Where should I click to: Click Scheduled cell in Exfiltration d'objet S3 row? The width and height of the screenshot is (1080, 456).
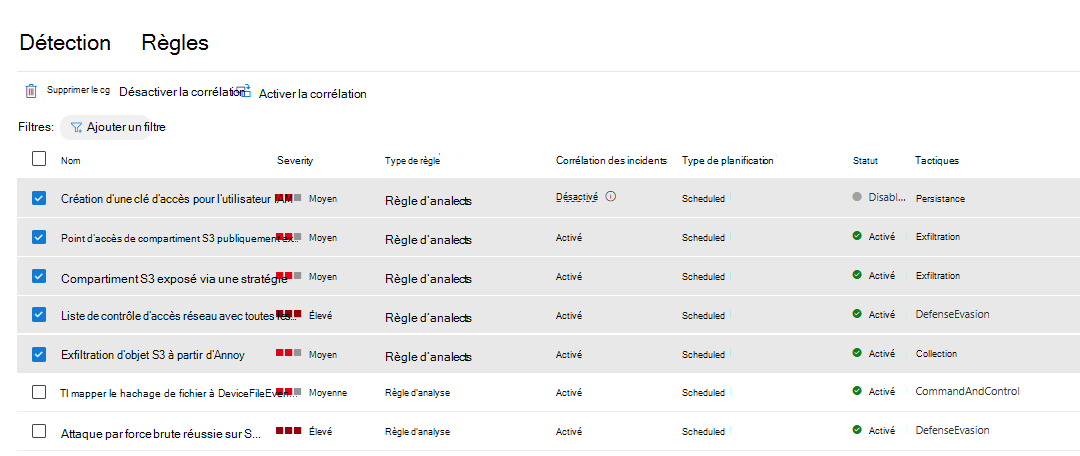click(703, 354)
